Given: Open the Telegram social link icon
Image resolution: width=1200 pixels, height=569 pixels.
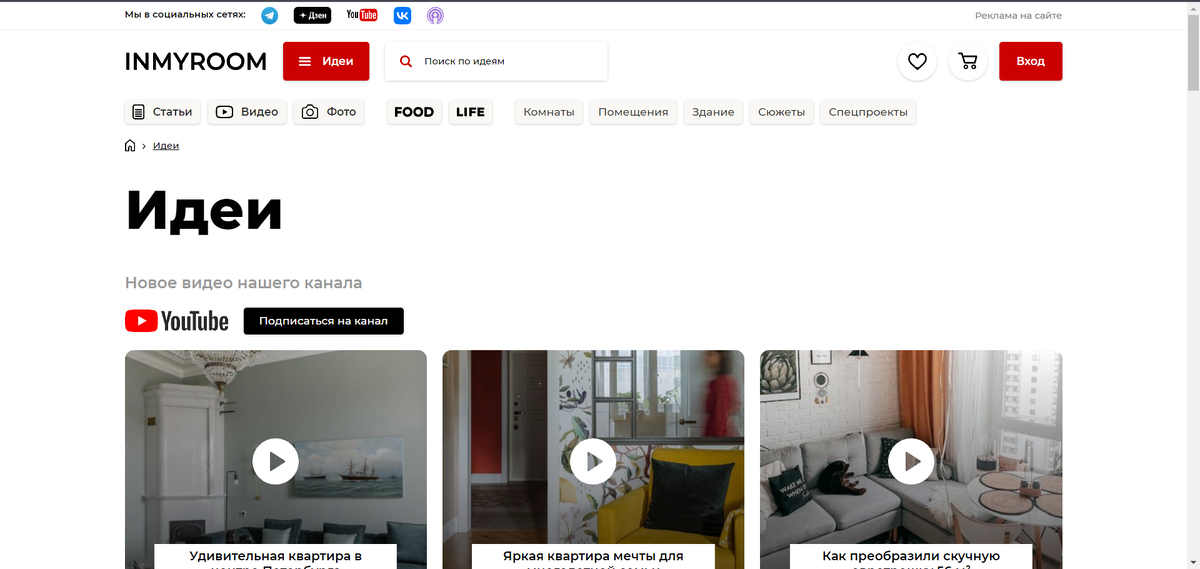Looking at the screenshot, I should [x=269, y=15].
